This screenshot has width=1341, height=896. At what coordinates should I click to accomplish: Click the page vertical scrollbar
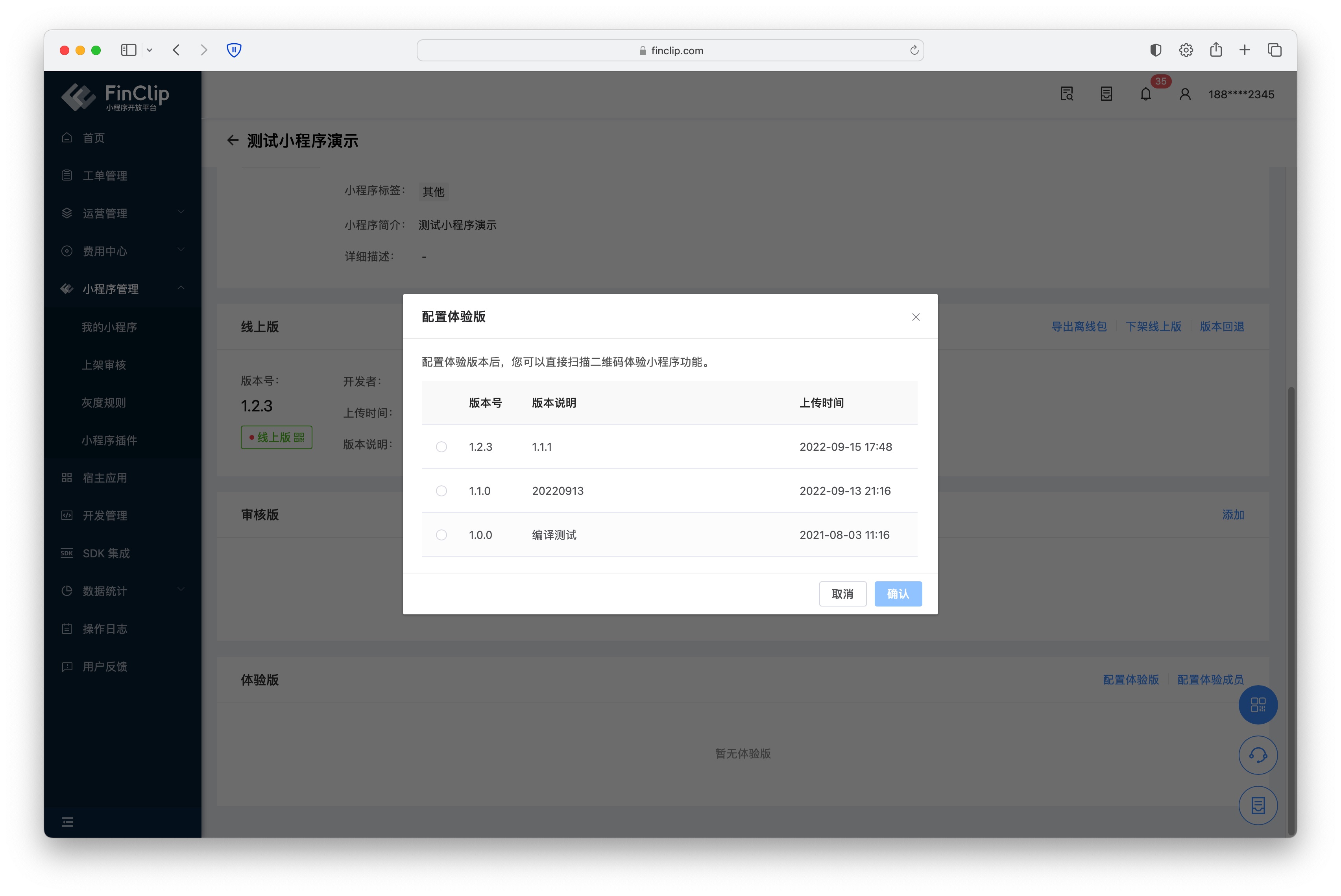coord(1291,572)
